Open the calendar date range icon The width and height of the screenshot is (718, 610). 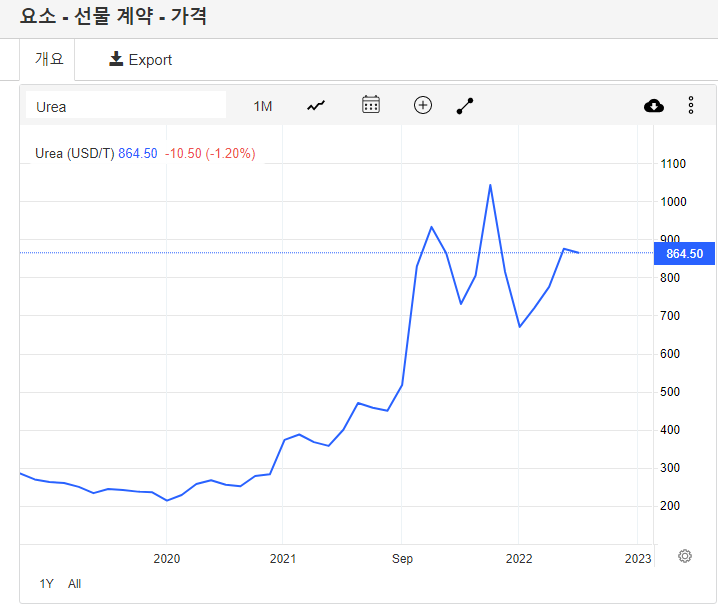pos(370,104)
